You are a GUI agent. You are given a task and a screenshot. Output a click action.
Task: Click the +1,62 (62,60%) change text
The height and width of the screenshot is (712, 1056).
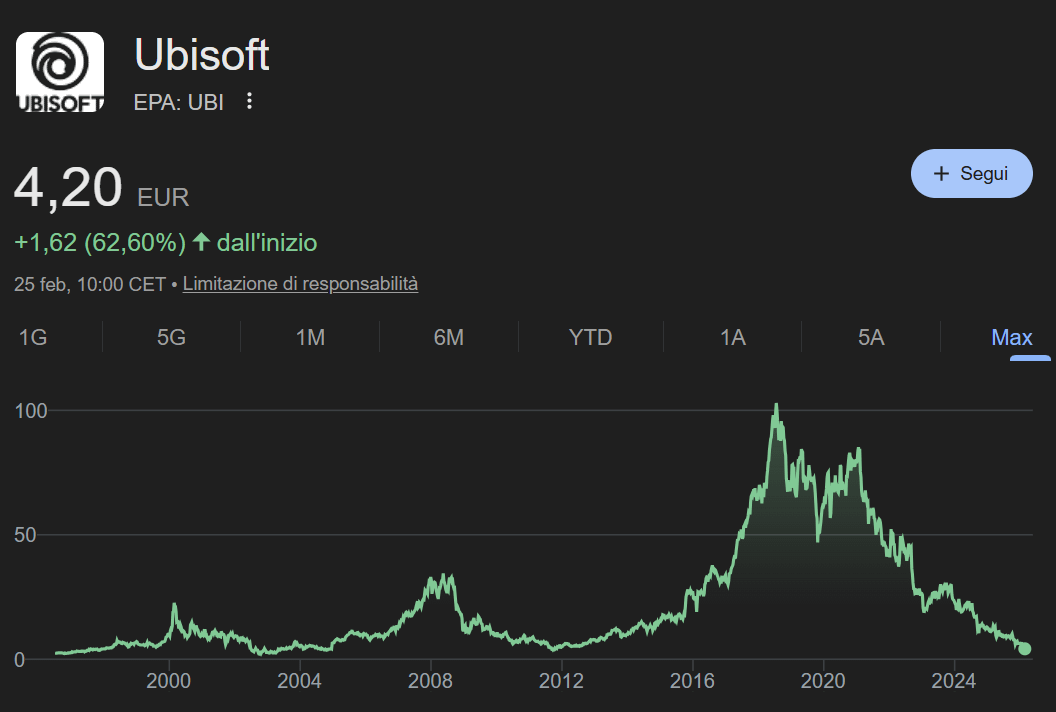click(100, 242)
